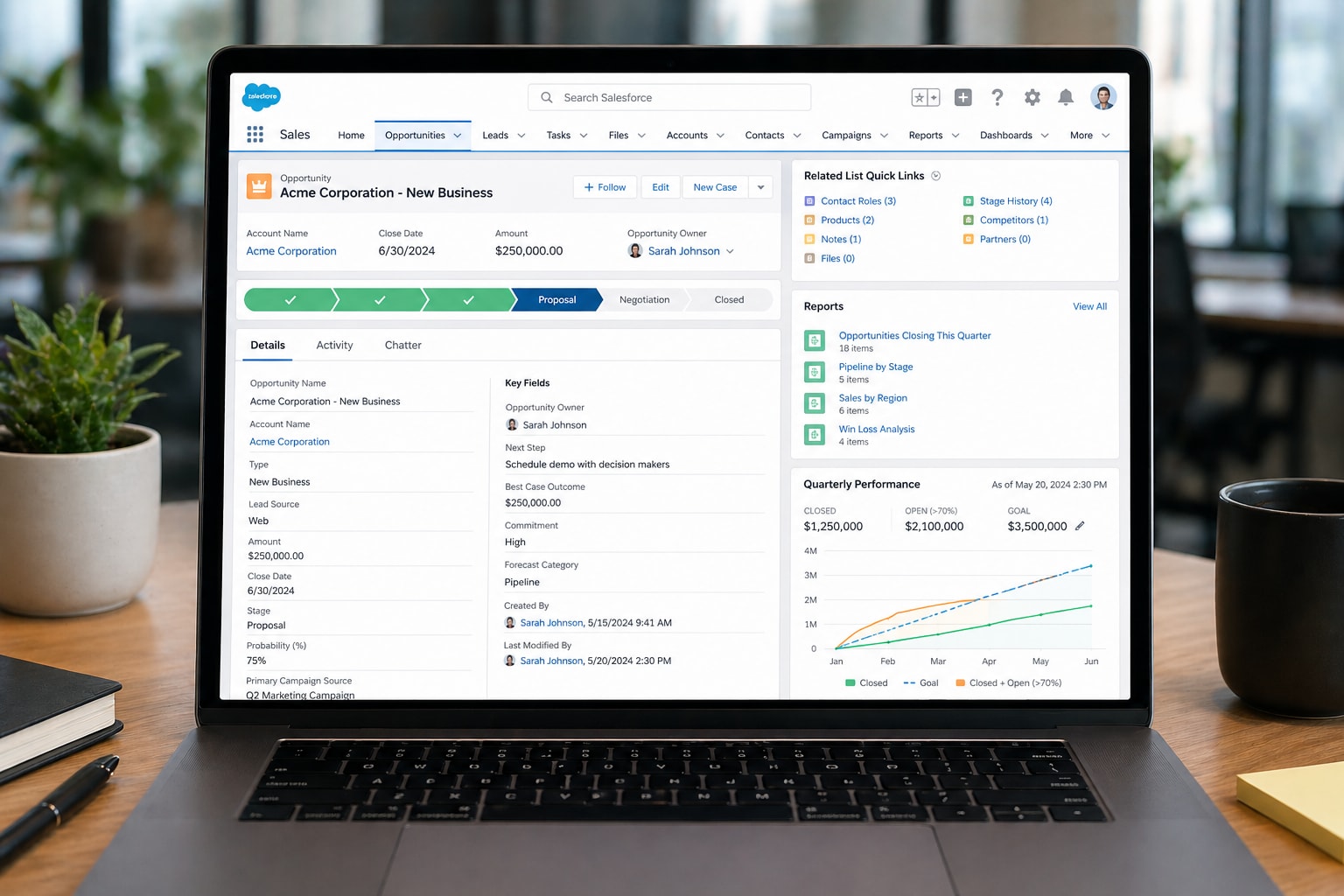This screenshot has height=896, width=1344.
Task: Open the actions dropdown next to New Case
Action: click(x=760, y=187)
